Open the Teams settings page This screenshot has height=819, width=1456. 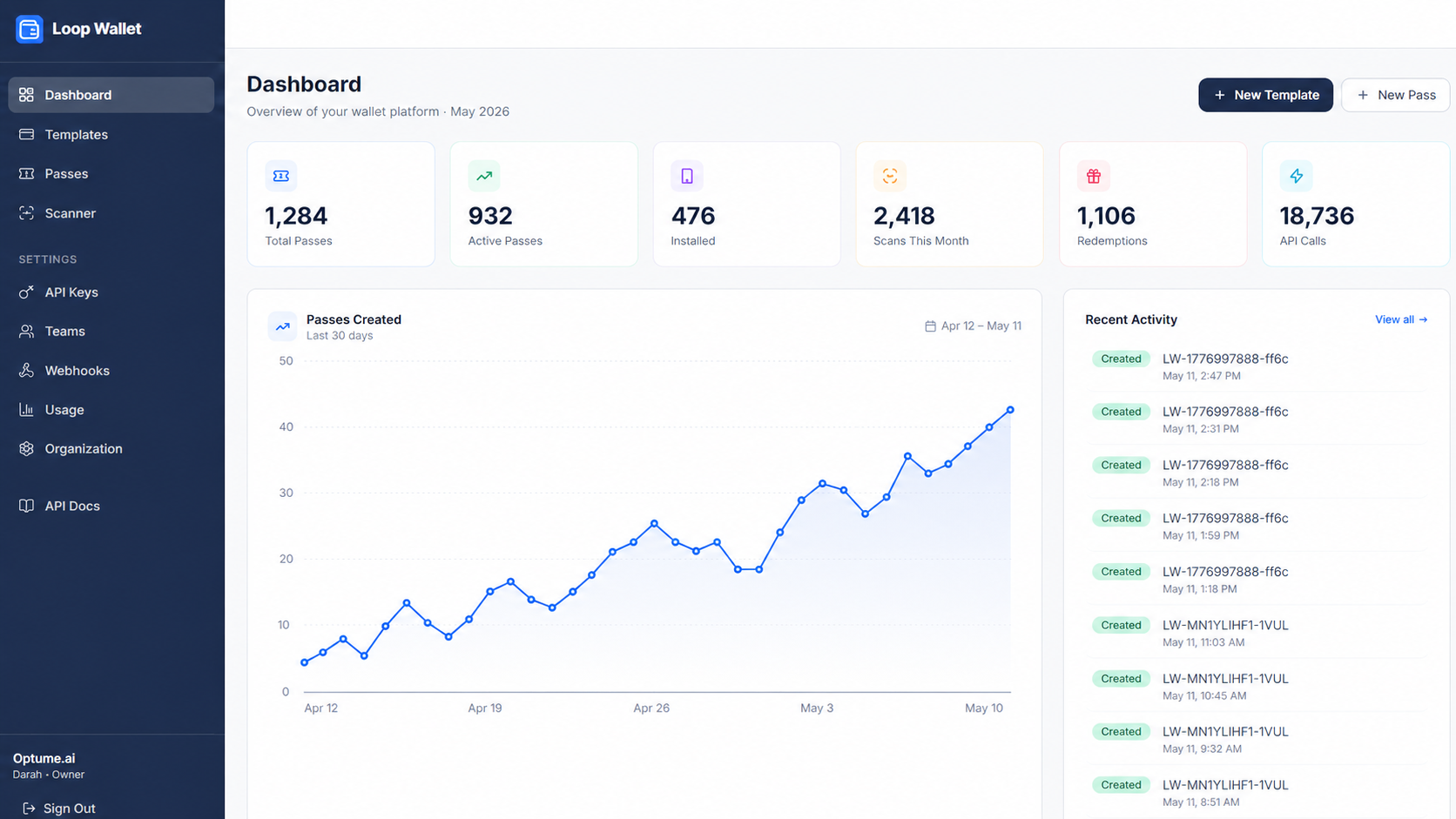[x=111, y=332]
